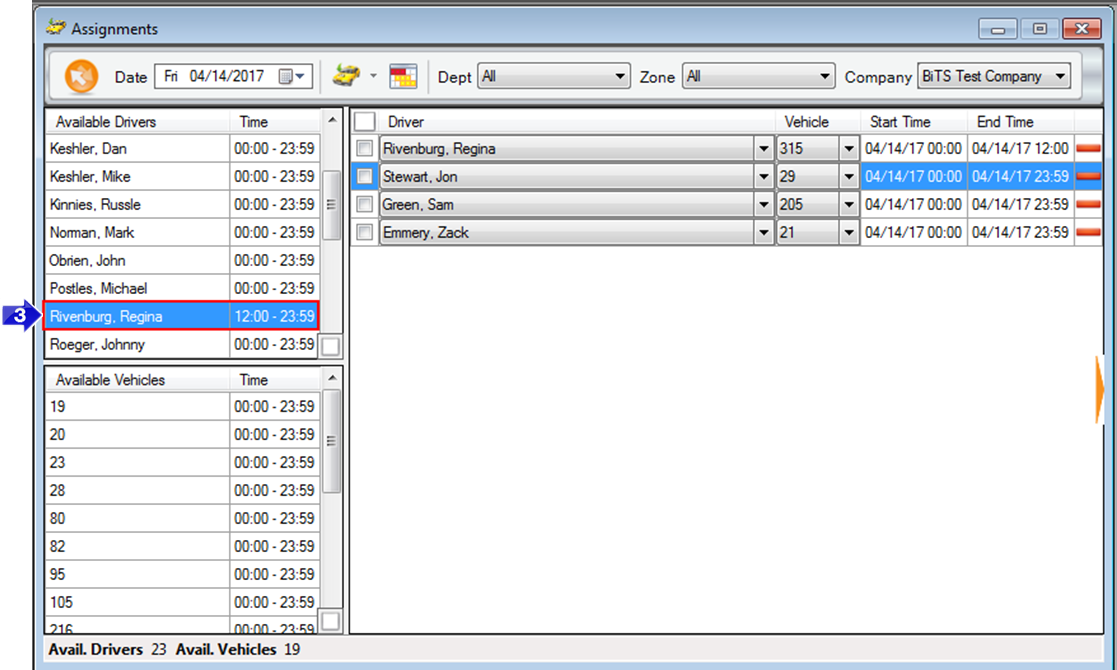This screenshot has height=670, width=1117.
Task: Click the End Time column header
Action: coord(1021,122)
